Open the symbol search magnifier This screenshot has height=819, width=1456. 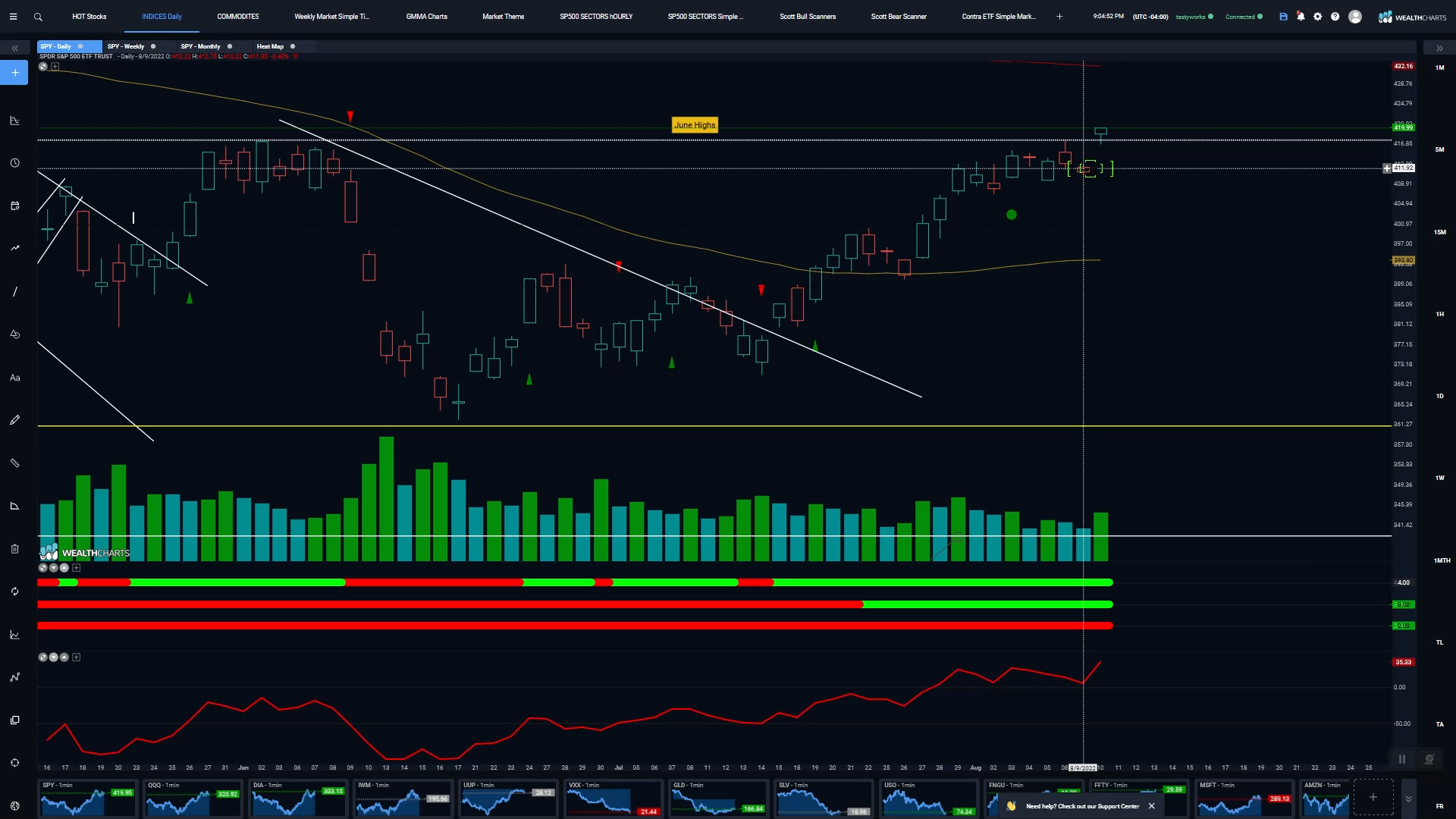point(38,16)
